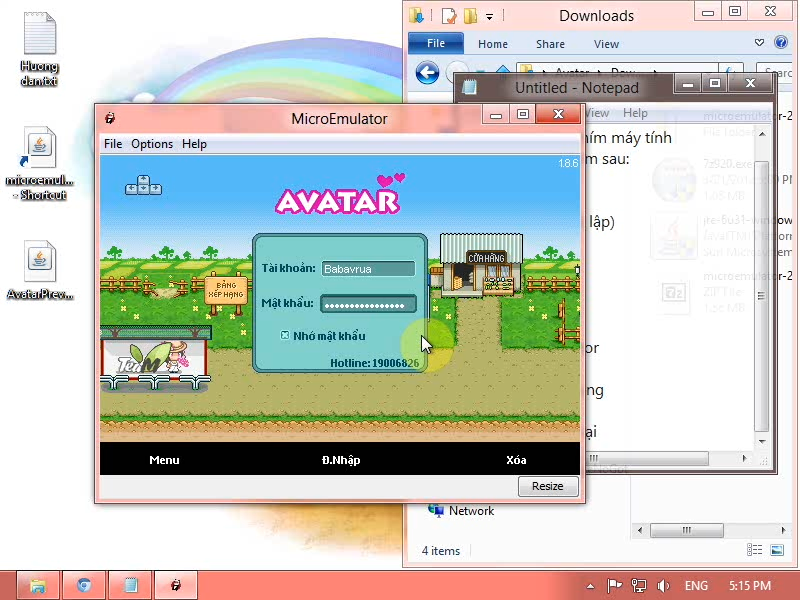Open the AvatarPrev desktop Java file
This screenshot has height=600, width=800.
click(40, 270)
